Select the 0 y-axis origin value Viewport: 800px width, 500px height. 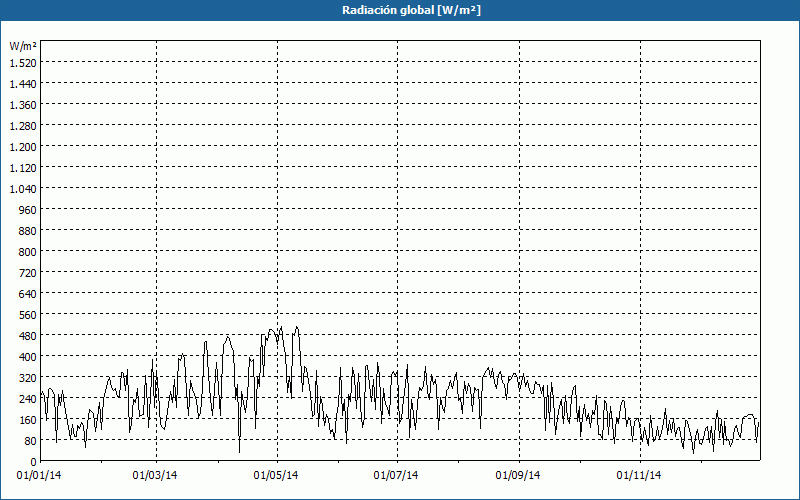pos(34,462)
